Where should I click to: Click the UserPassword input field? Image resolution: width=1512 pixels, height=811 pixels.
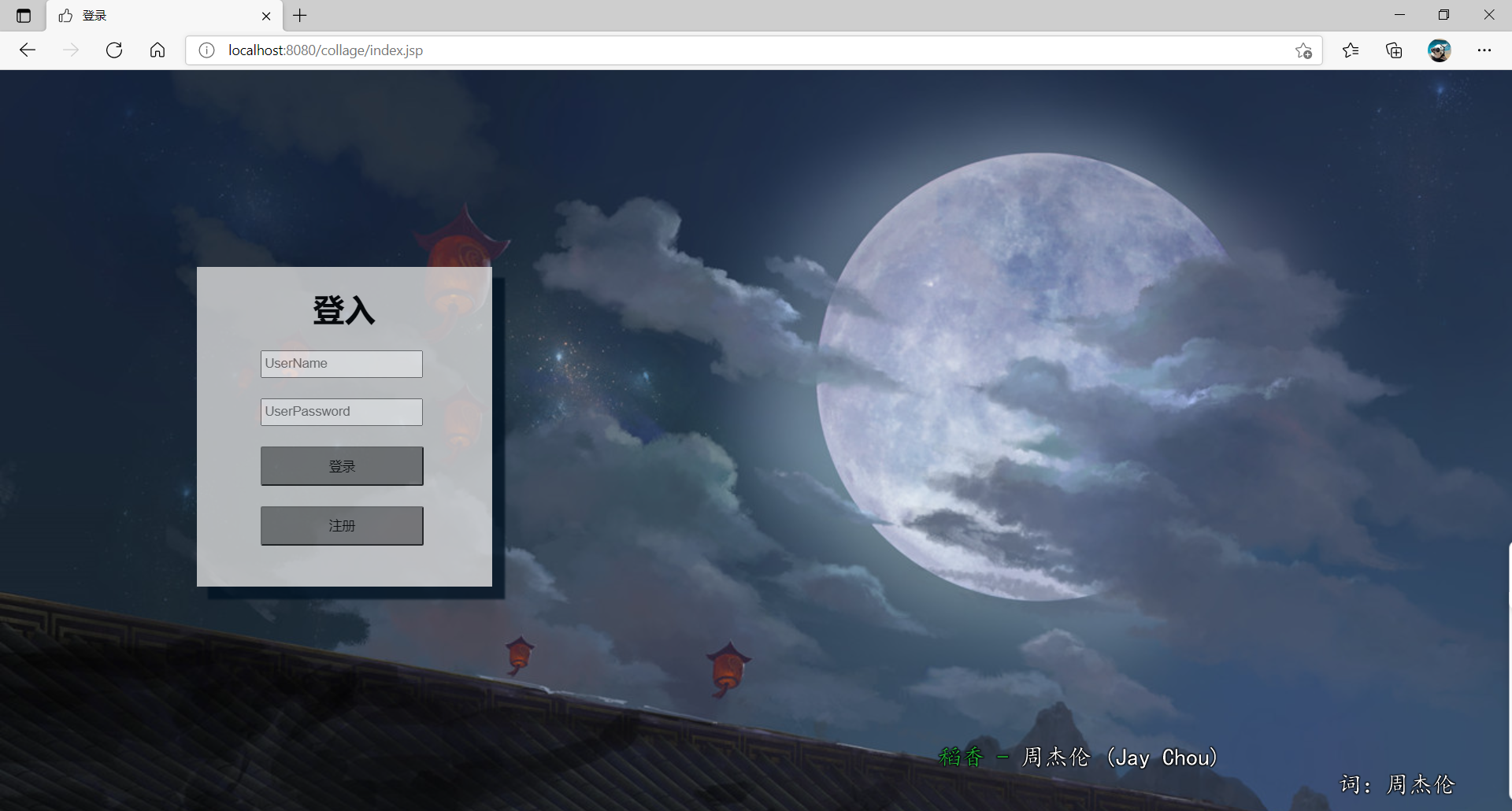342,412
